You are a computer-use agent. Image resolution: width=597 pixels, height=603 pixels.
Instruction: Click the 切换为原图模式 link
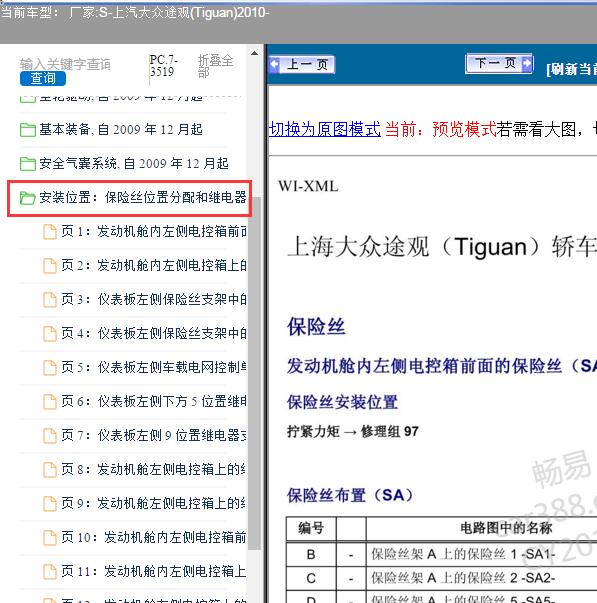(x=325, y=129)
